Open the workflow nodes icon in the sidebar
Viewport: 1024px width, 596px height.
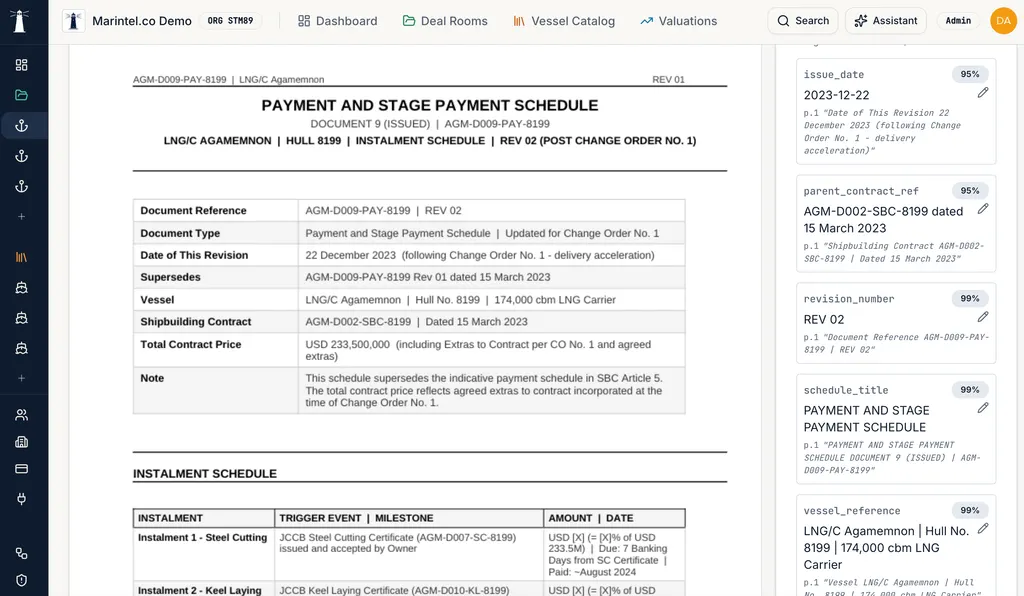tap(22, 553)
